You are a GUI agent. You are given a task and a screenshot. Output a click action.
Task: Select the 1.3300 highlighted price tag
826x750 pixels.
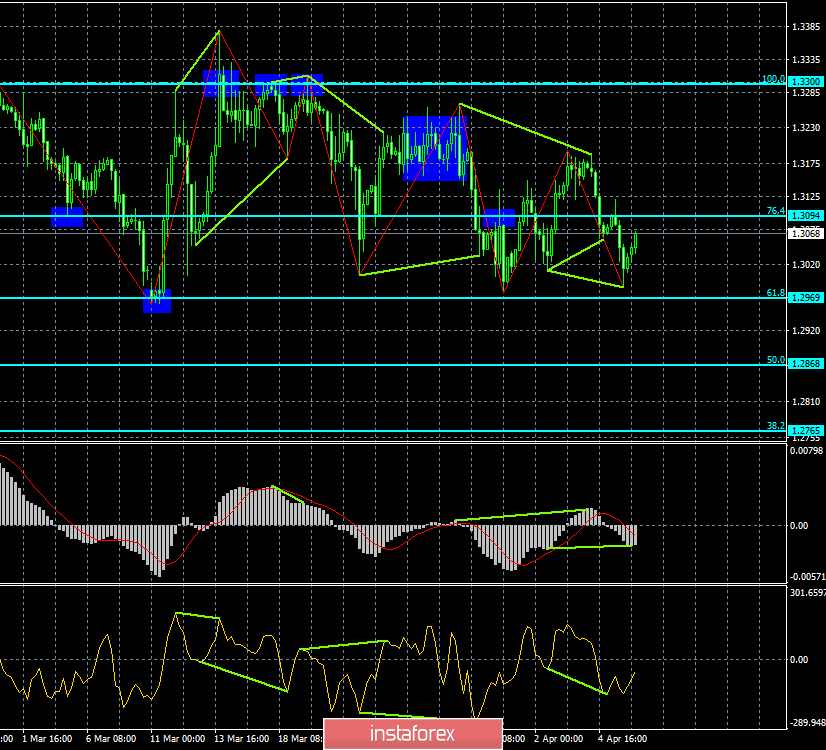tap(806, 82)
